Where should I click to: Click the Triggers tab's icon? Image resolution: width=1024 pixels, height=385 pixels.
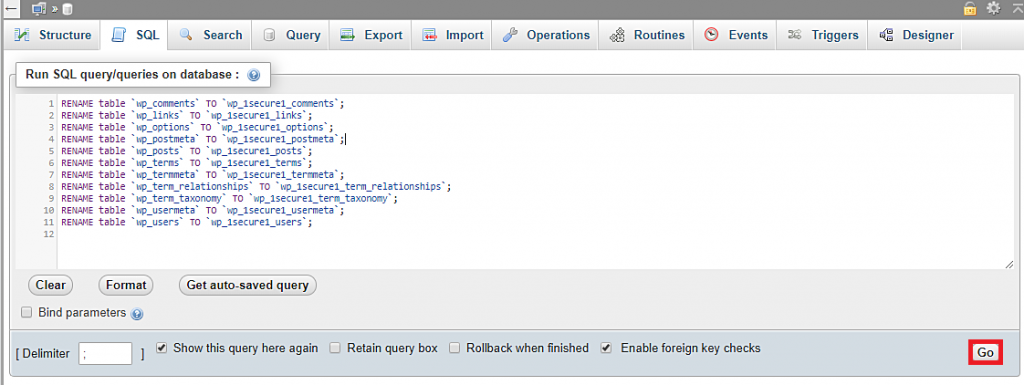pos(795,35)
